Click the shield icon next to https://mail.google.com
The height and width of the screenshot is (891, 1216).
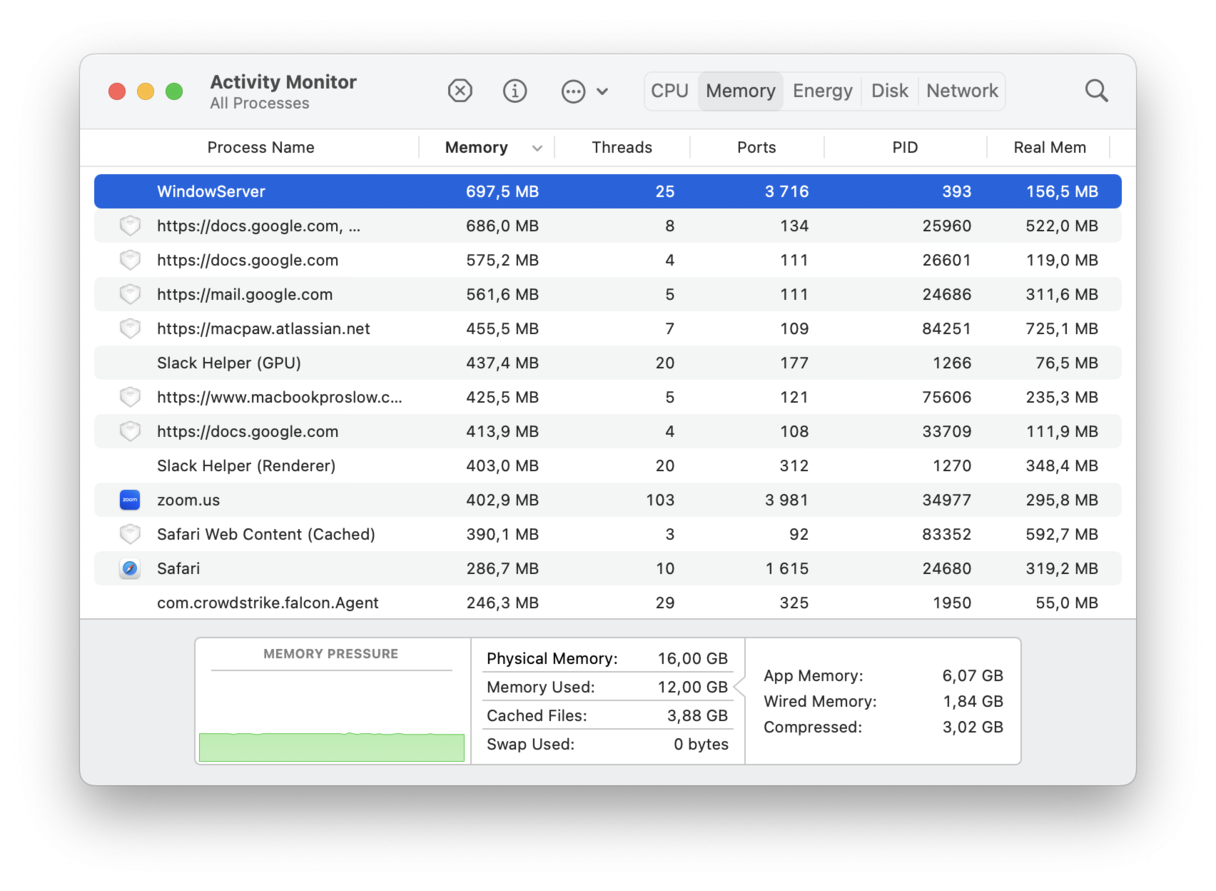coord(129,294)
